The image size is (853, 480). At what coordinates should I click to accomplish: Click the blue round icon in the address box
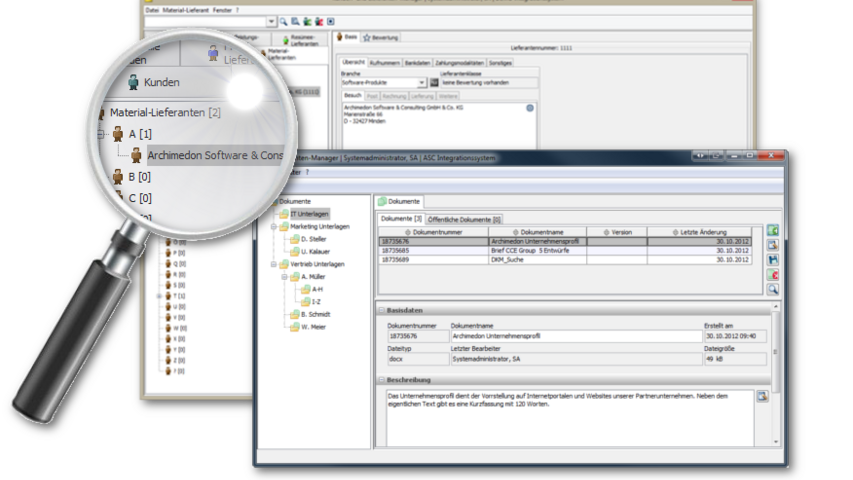point(530,108)
